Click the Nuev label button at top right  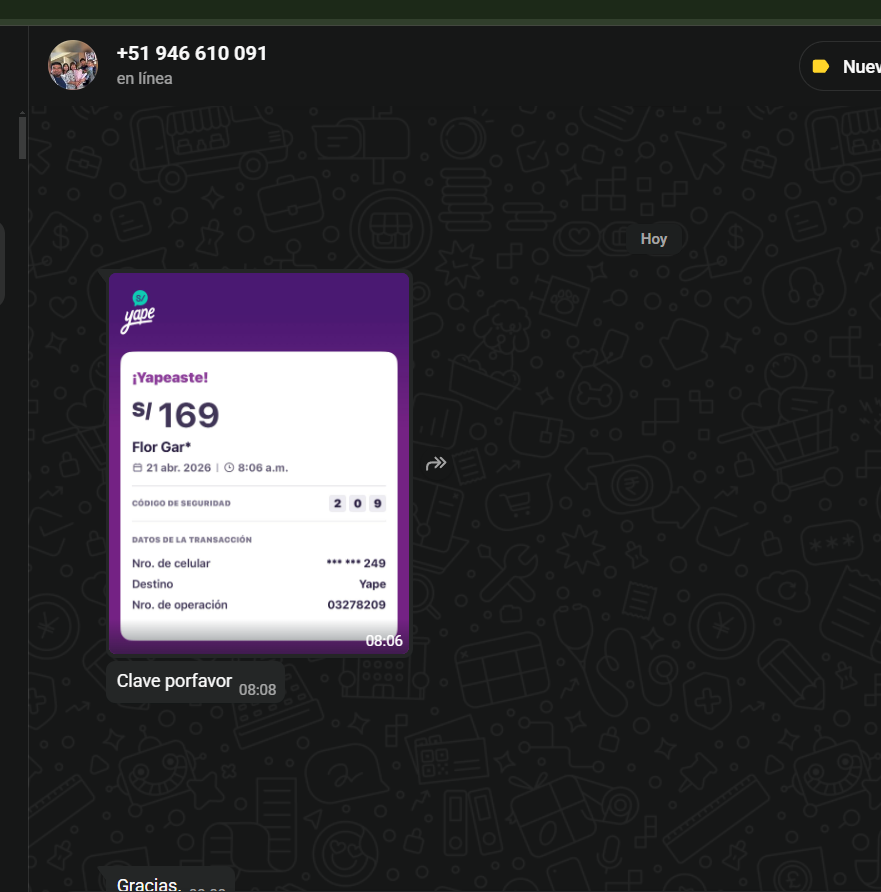tap(841, 67)
